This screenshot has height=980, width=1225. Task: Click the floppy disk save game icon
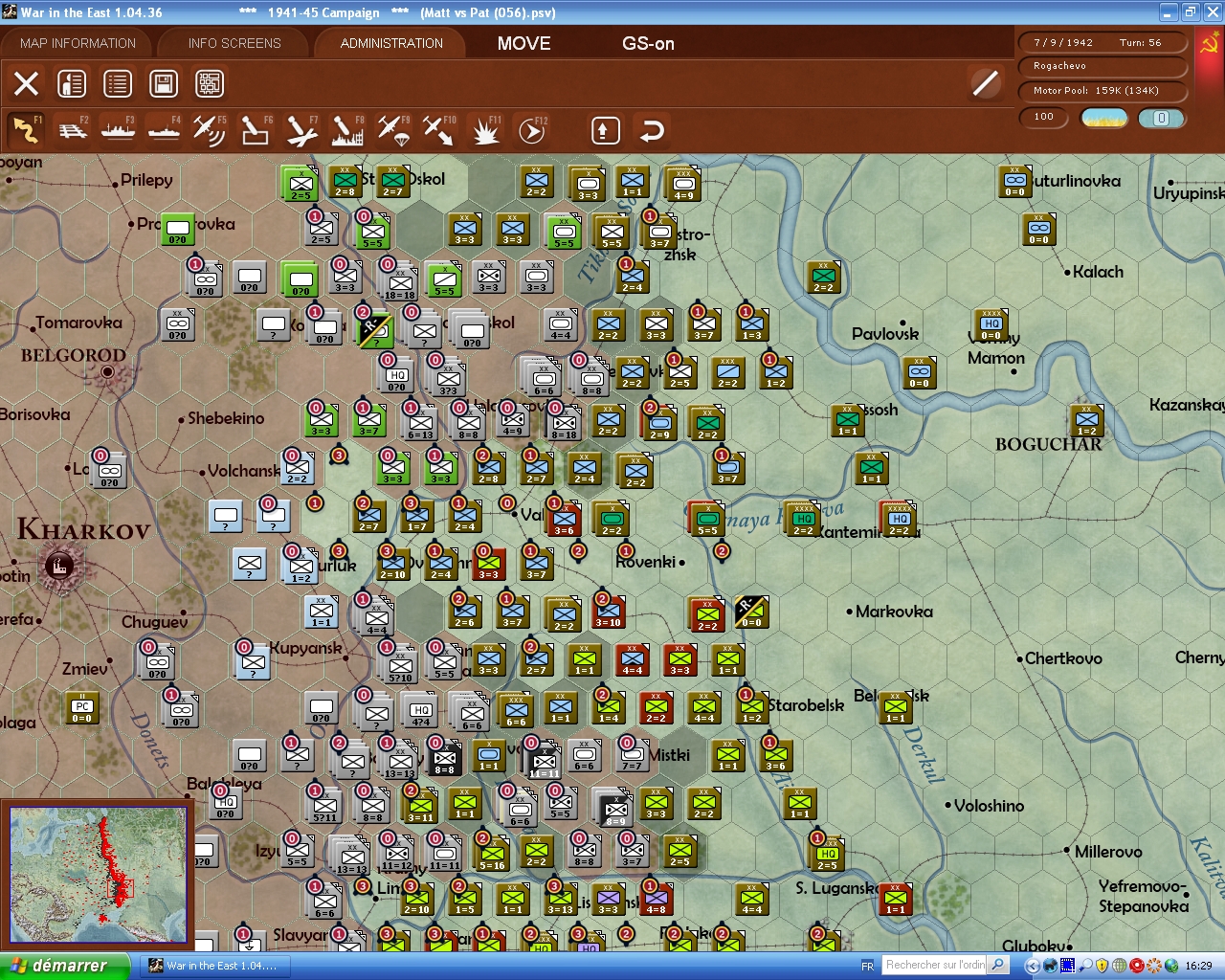(x=164, y=83)
